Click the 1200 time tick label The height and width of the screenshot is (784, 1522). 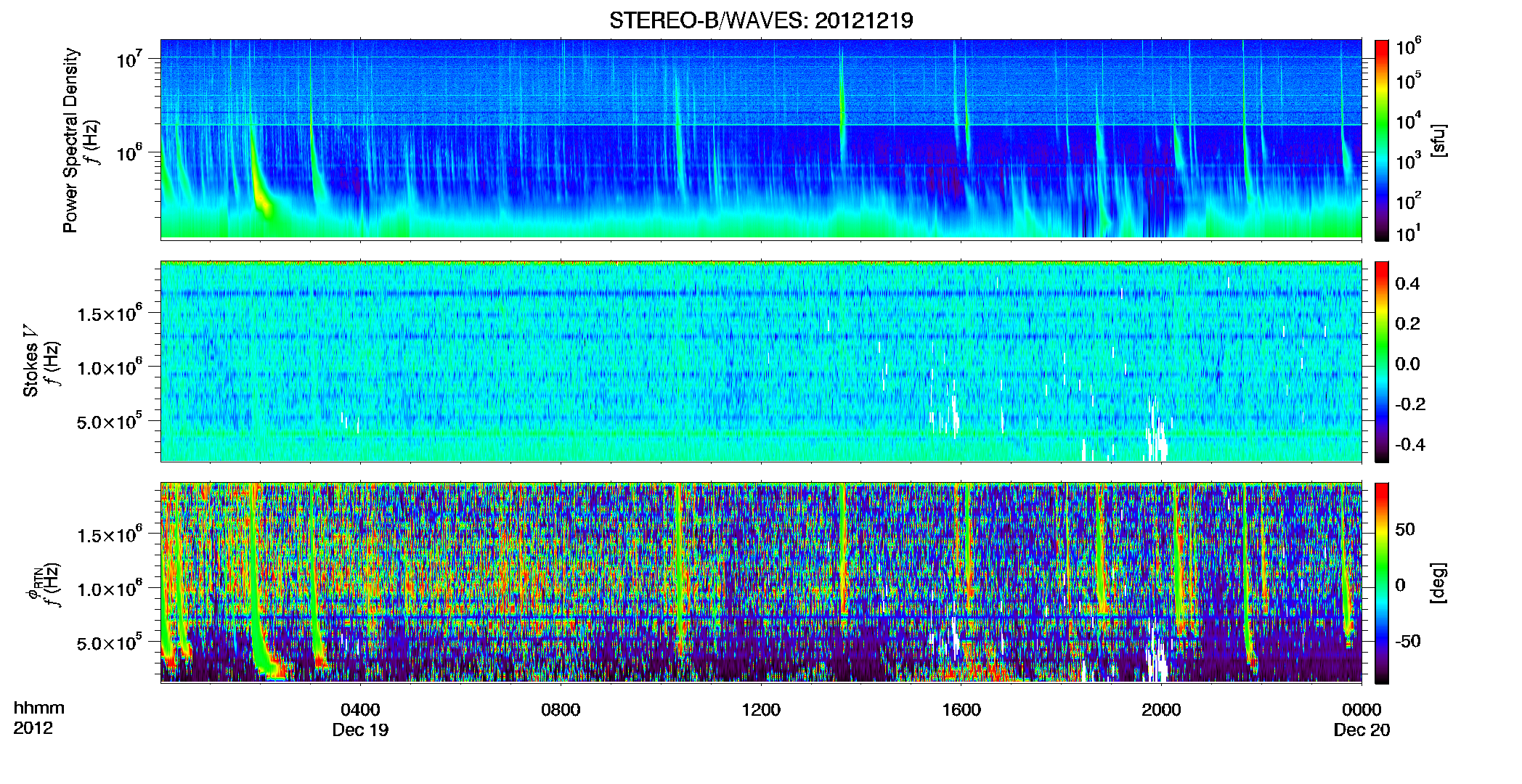[761, 710]
